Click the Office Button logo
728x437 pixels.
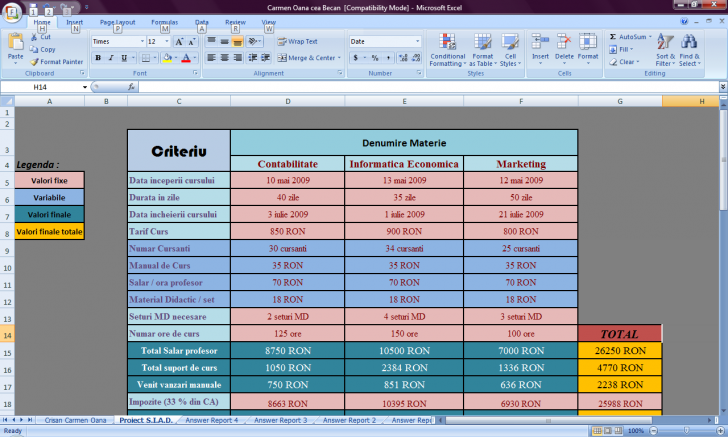pyautogui.click(x=12, y=11)
